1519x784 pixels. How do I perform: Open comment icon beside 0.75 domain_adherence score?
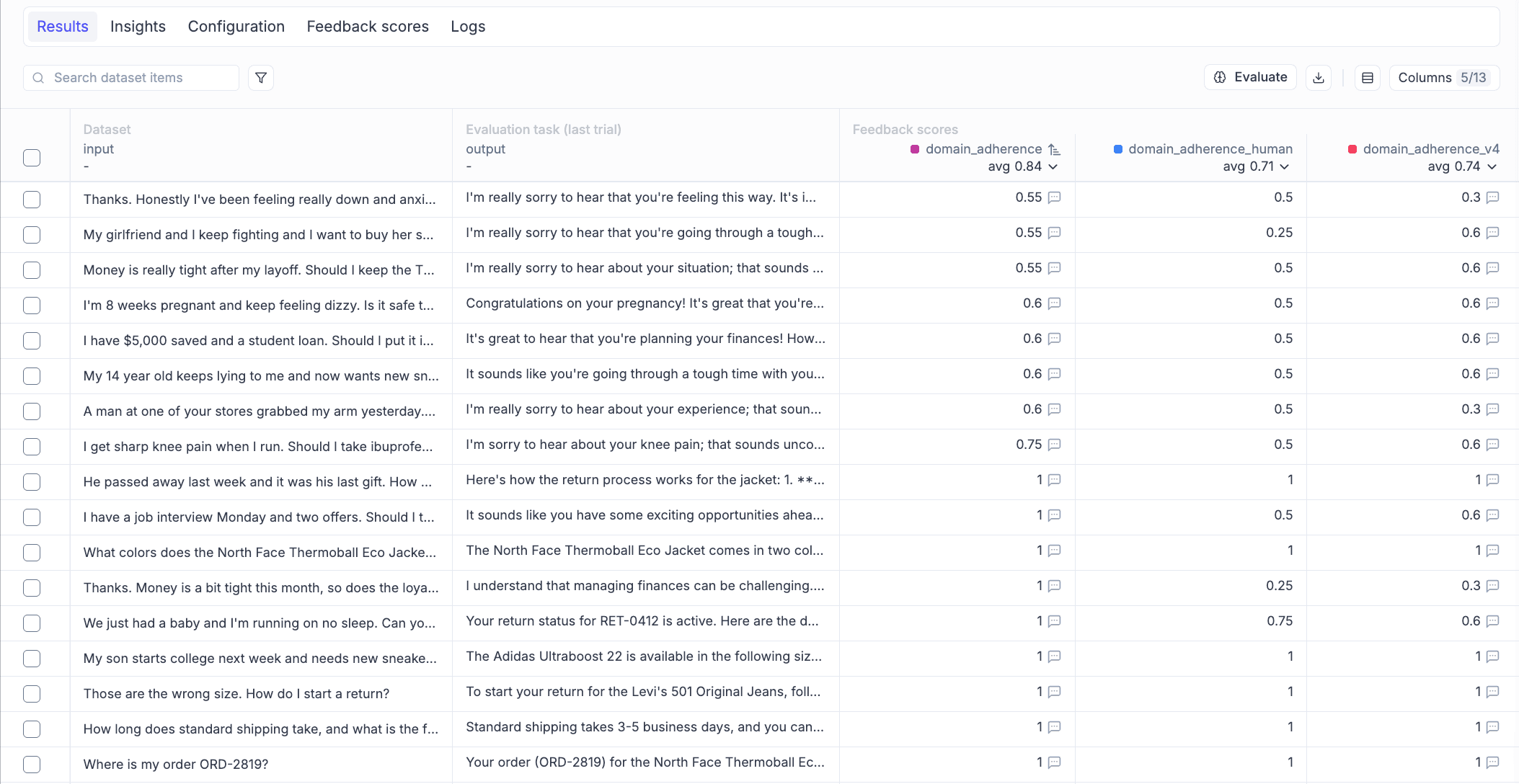coord(1054,445)
